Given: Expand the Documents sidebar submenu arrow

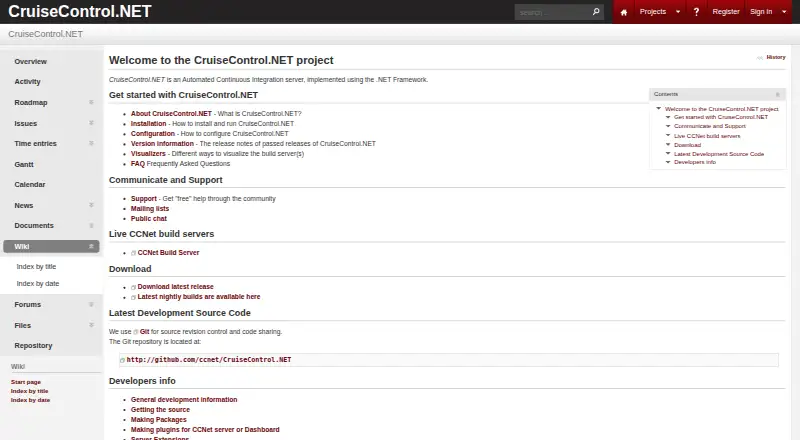Looking at the screenshot, I should [91, 226].
